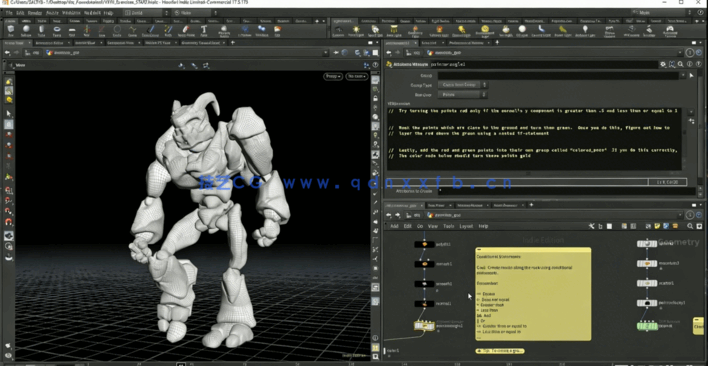Open the Main radial menu dropdown
Viewport: 708px width, 366px height.
tap(661, 13)
